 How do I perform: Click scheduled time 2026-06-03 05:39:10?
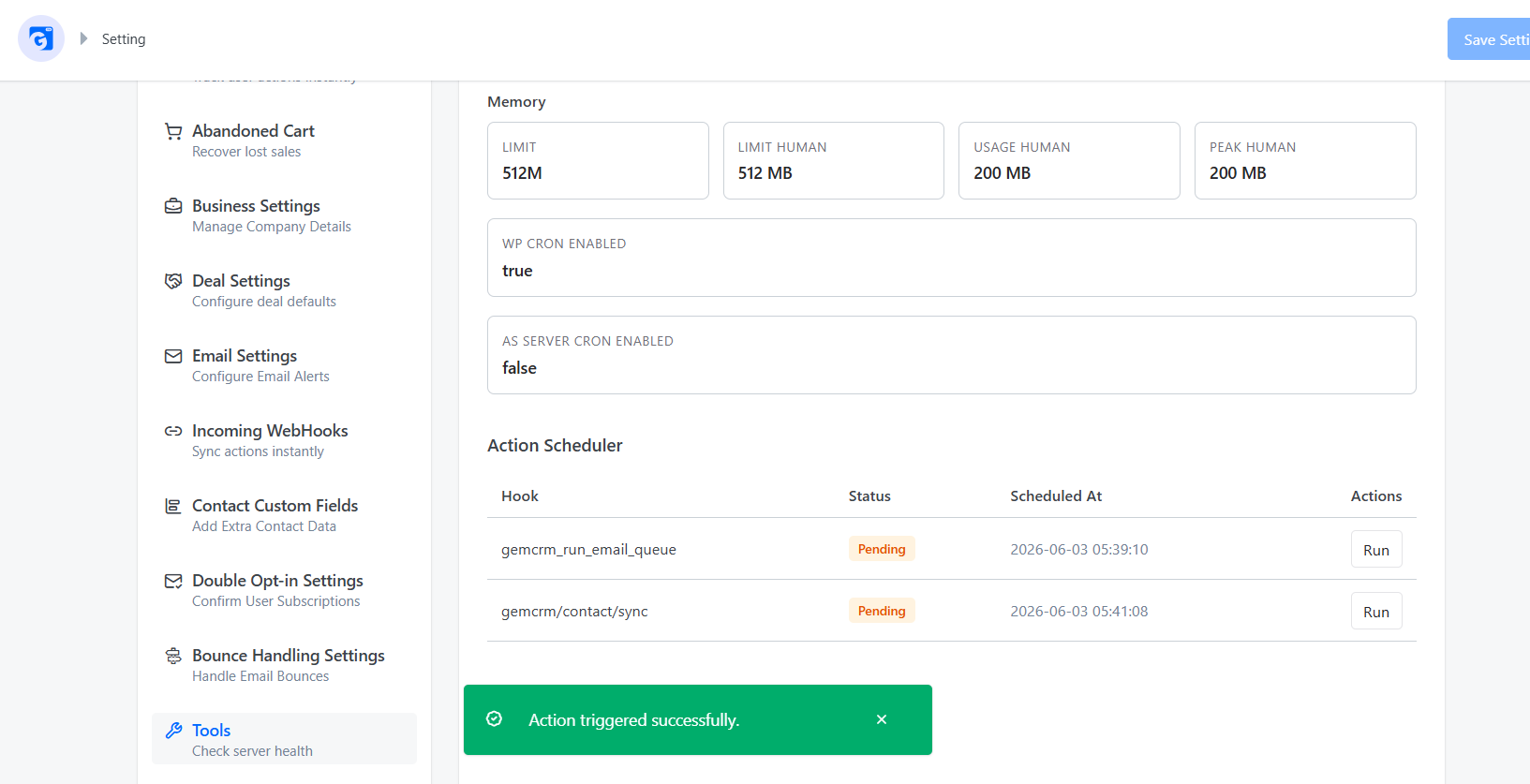point(1078,550)
